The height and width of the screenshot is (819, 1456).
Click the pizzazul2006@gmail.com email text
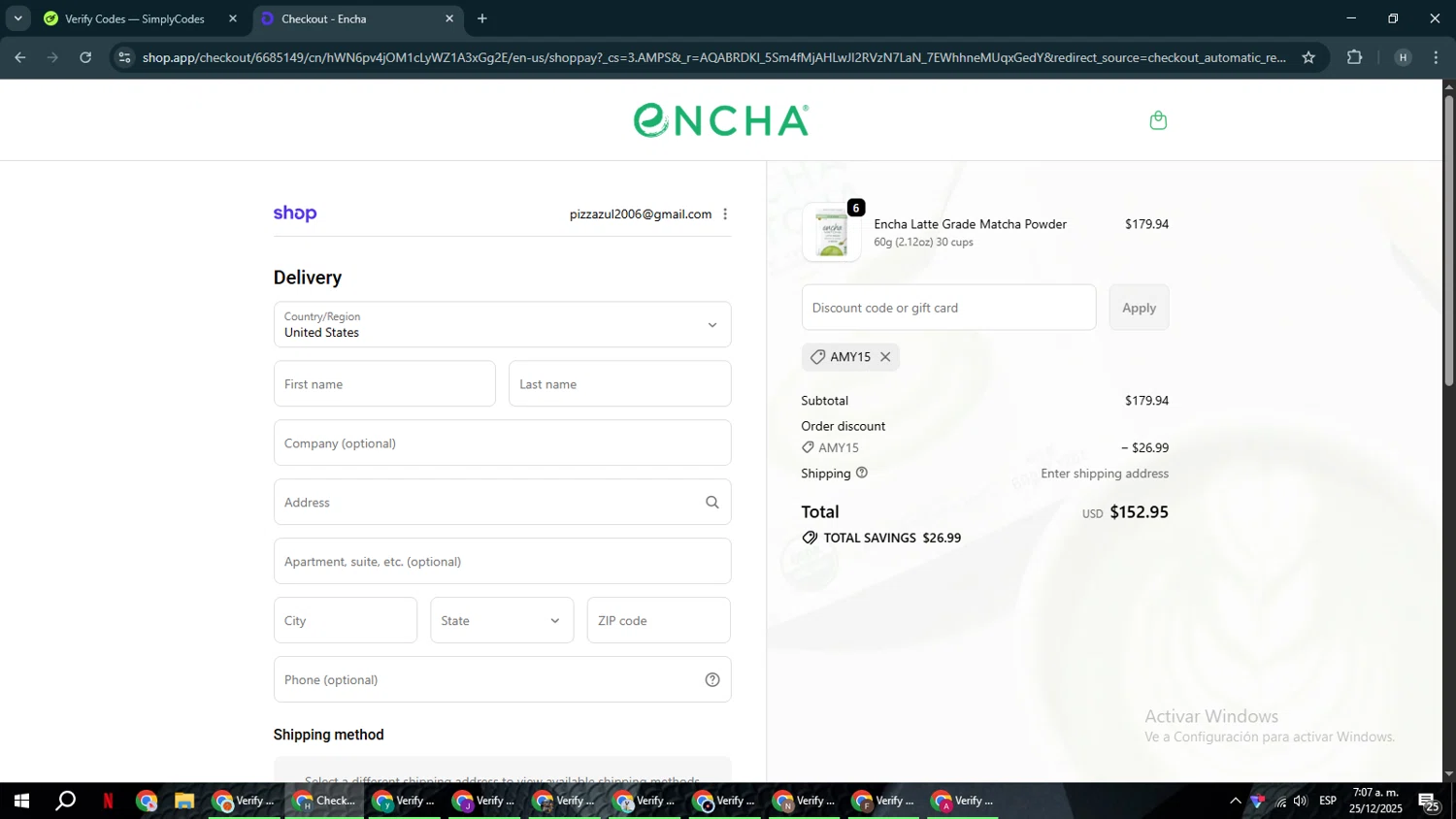tap(641, 214)
